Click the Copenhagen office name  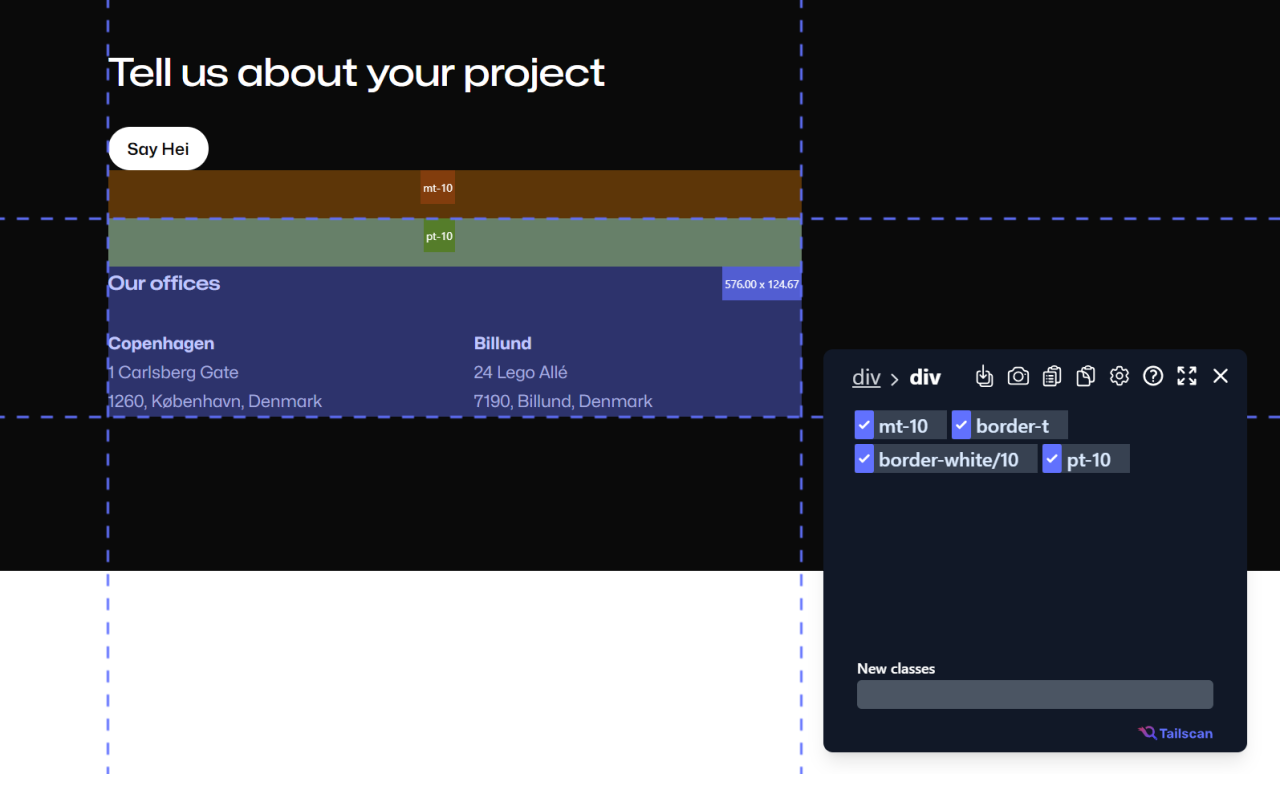click(x=161, y=343)
